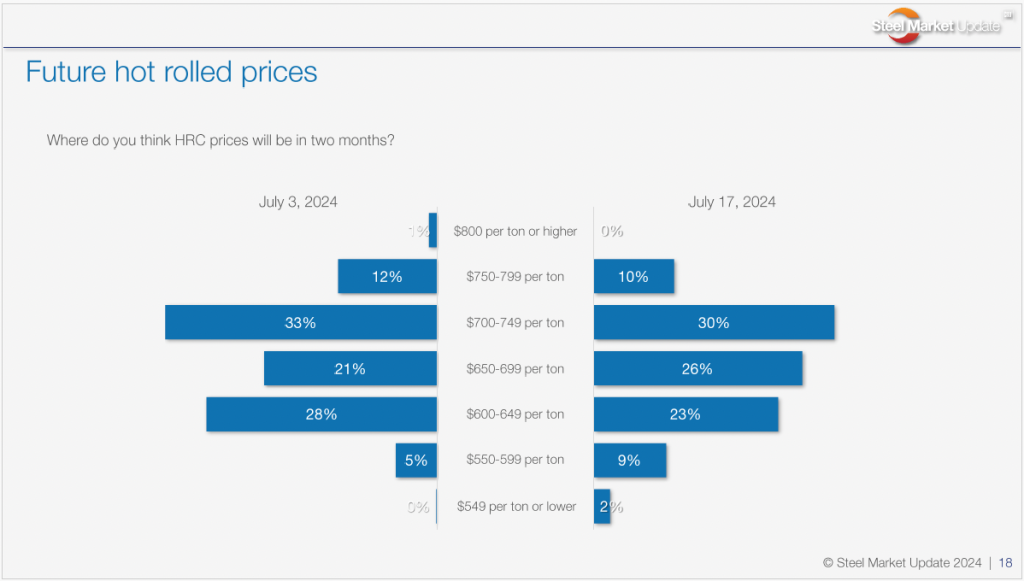Screen dimensions: 1024x581
Task: Select the 33% bar for July 3
Action: coord(301,322)
